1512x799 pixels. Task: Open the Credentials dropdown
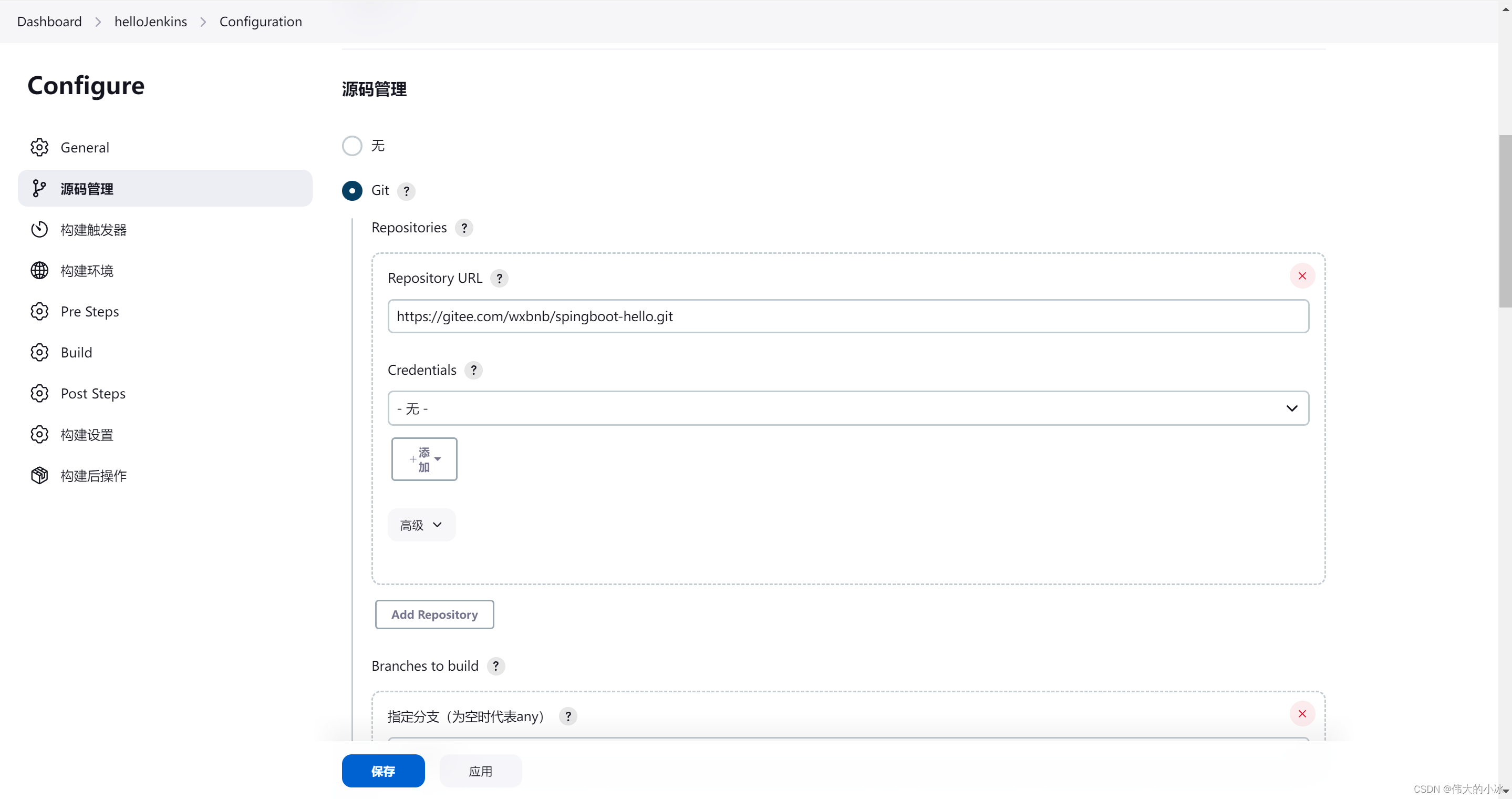coord(847,408)
